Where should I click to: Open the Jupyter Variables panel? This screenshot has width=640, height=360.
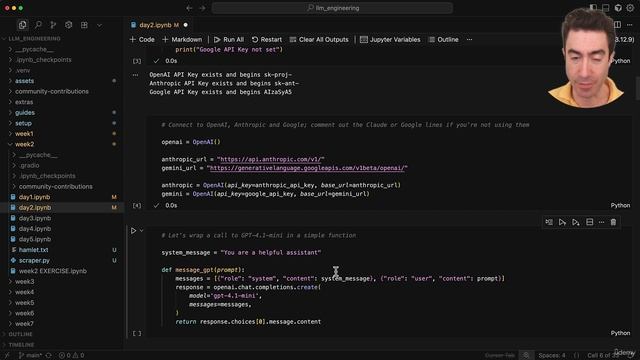[x=390, y=40]
